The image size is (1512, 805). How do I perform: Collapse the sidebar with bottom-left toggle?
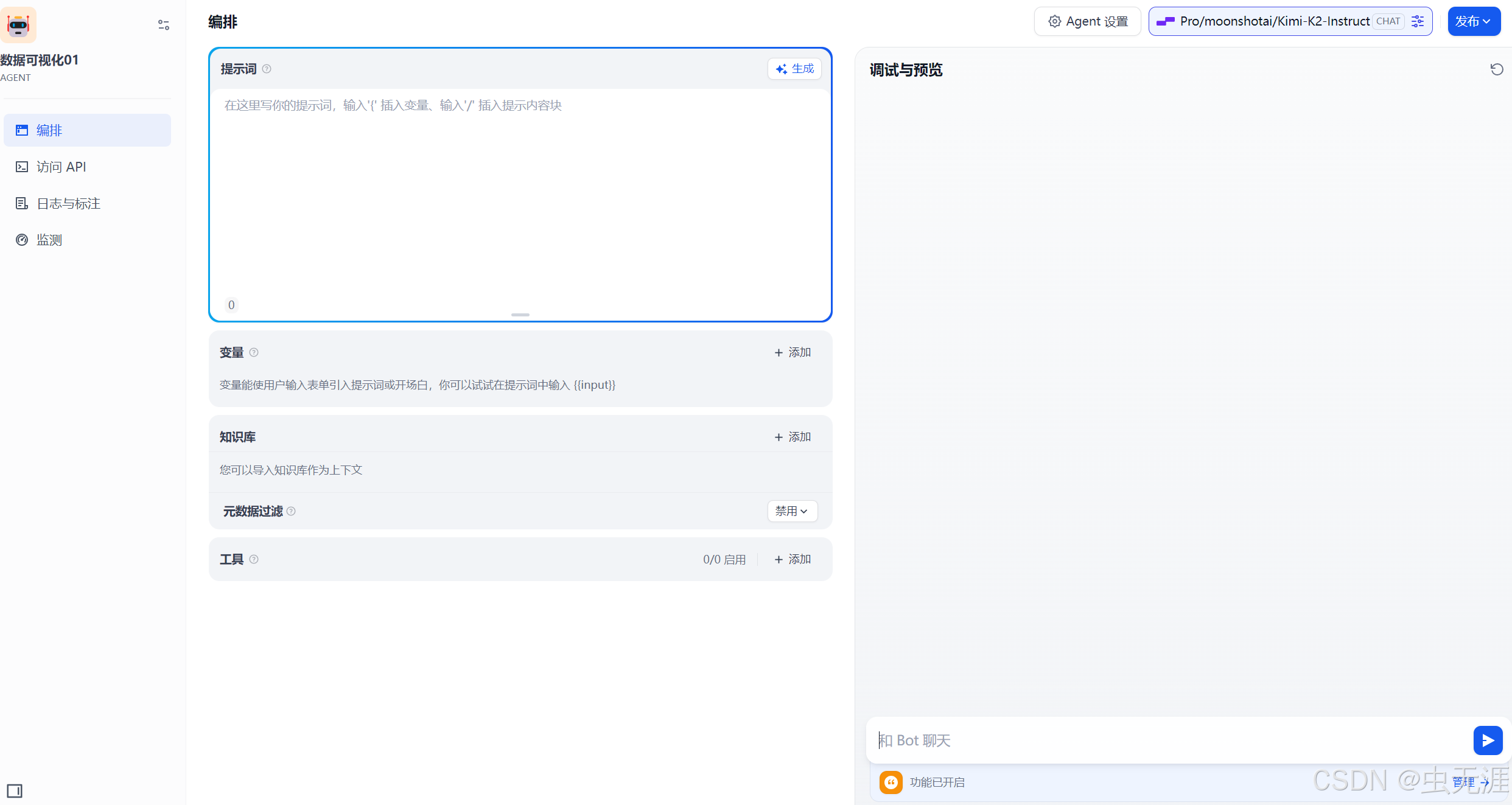point(15,790)
